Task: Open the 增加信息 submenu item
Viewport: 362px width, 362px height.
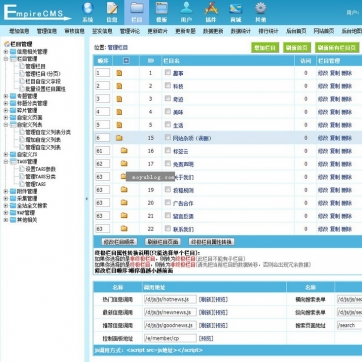Action: point(19,31)
